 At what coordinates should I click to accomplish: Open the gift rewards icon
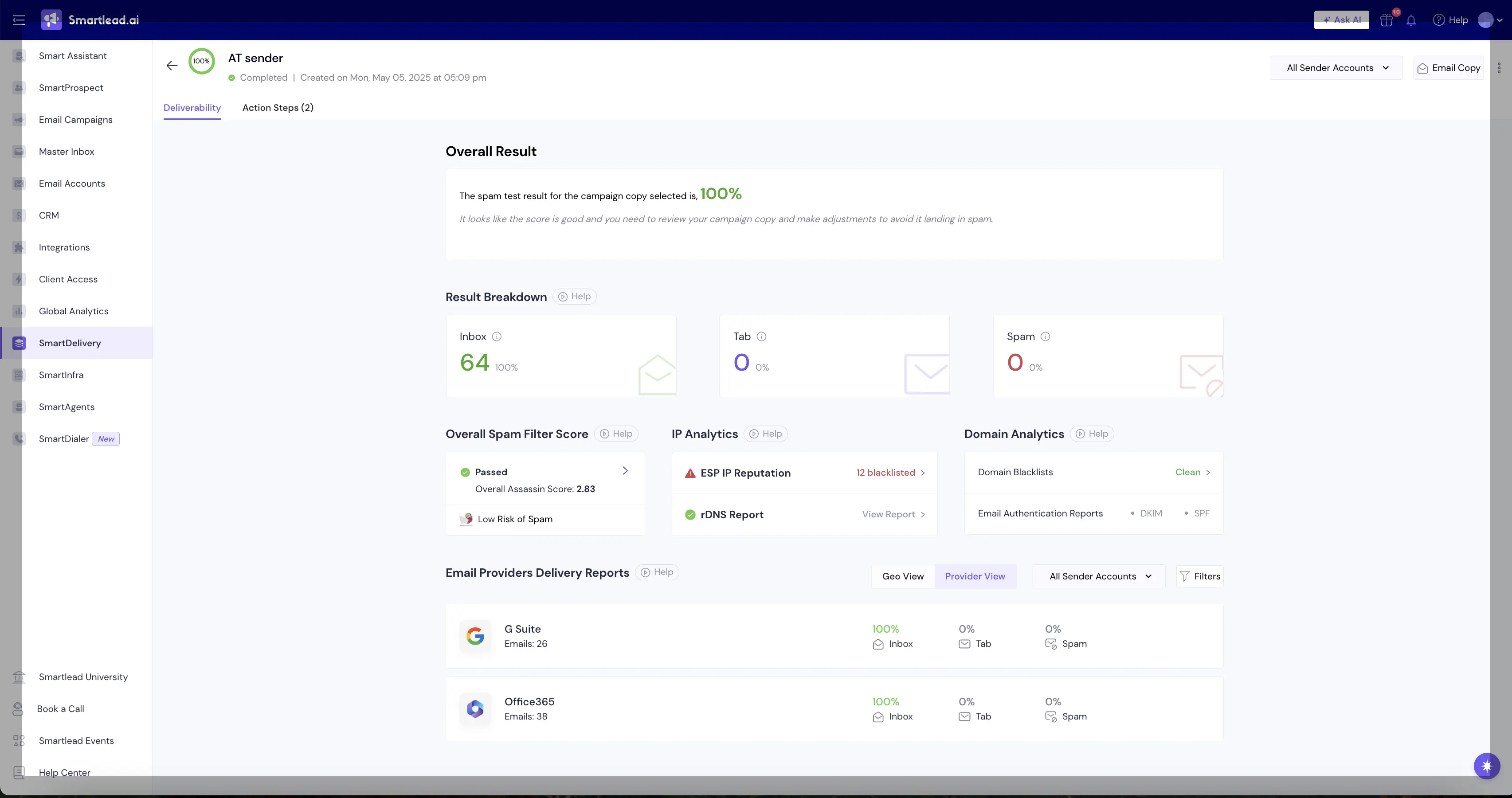tap(1387, 20)
